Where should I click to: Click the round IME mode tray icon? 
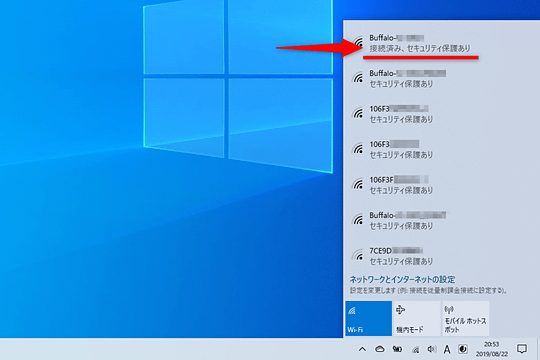click(x=463, y=349)
